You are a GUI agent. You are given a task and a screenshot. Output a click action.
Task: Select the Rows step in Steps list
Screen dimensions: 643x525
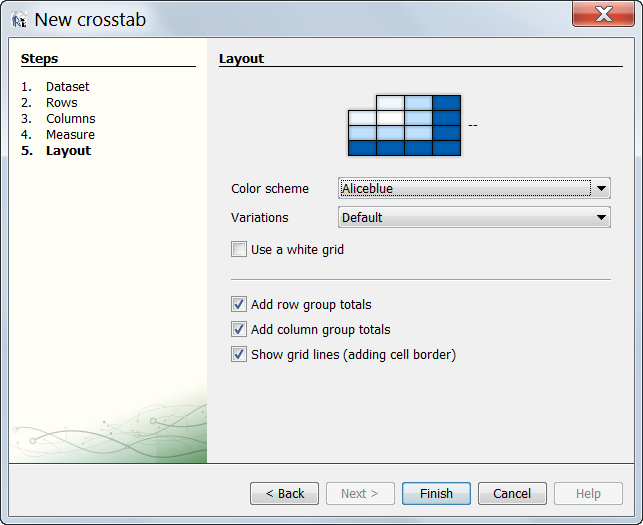coord(62,103)
